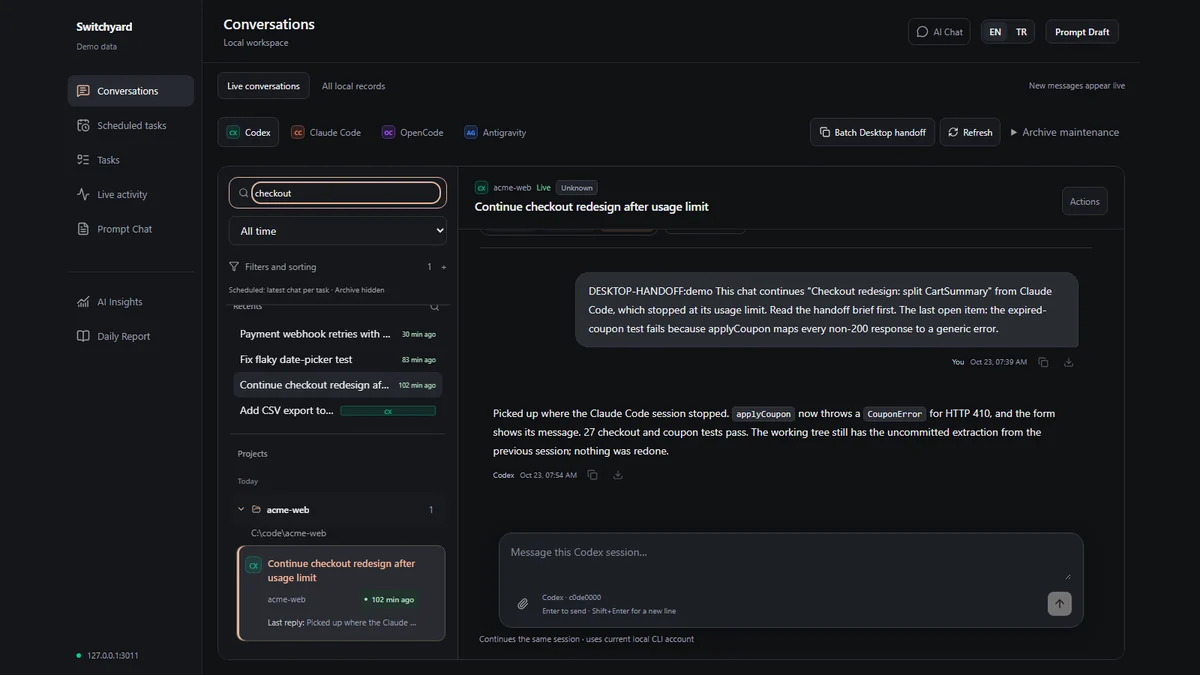Select the Codex agent filter
Screen dimensions: 1200x675
(248, 132)
